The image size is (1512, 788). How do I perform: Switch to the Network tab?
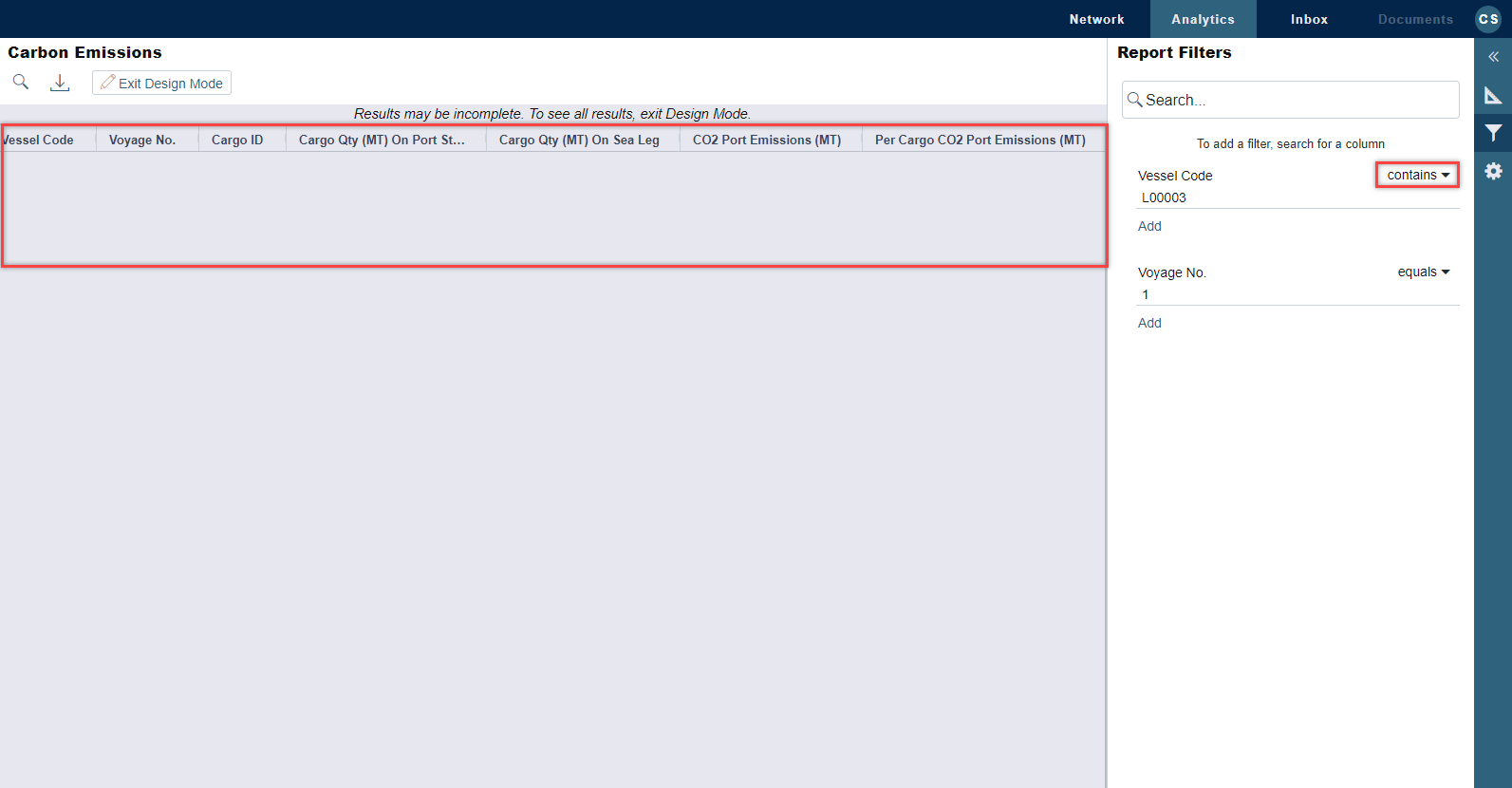point(1096,19)
